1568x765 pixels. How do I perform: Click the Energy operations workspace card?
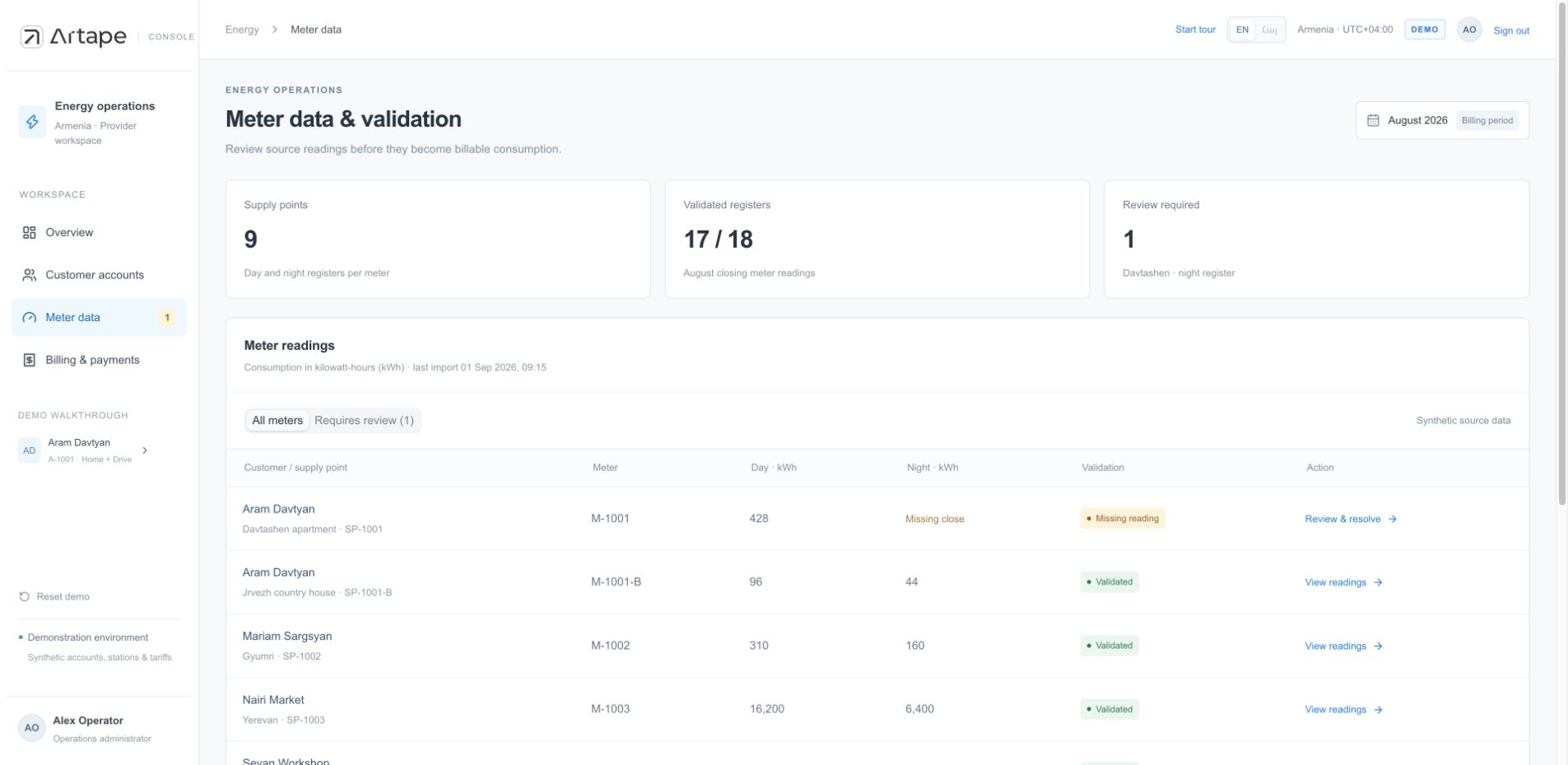pos(99,123)
